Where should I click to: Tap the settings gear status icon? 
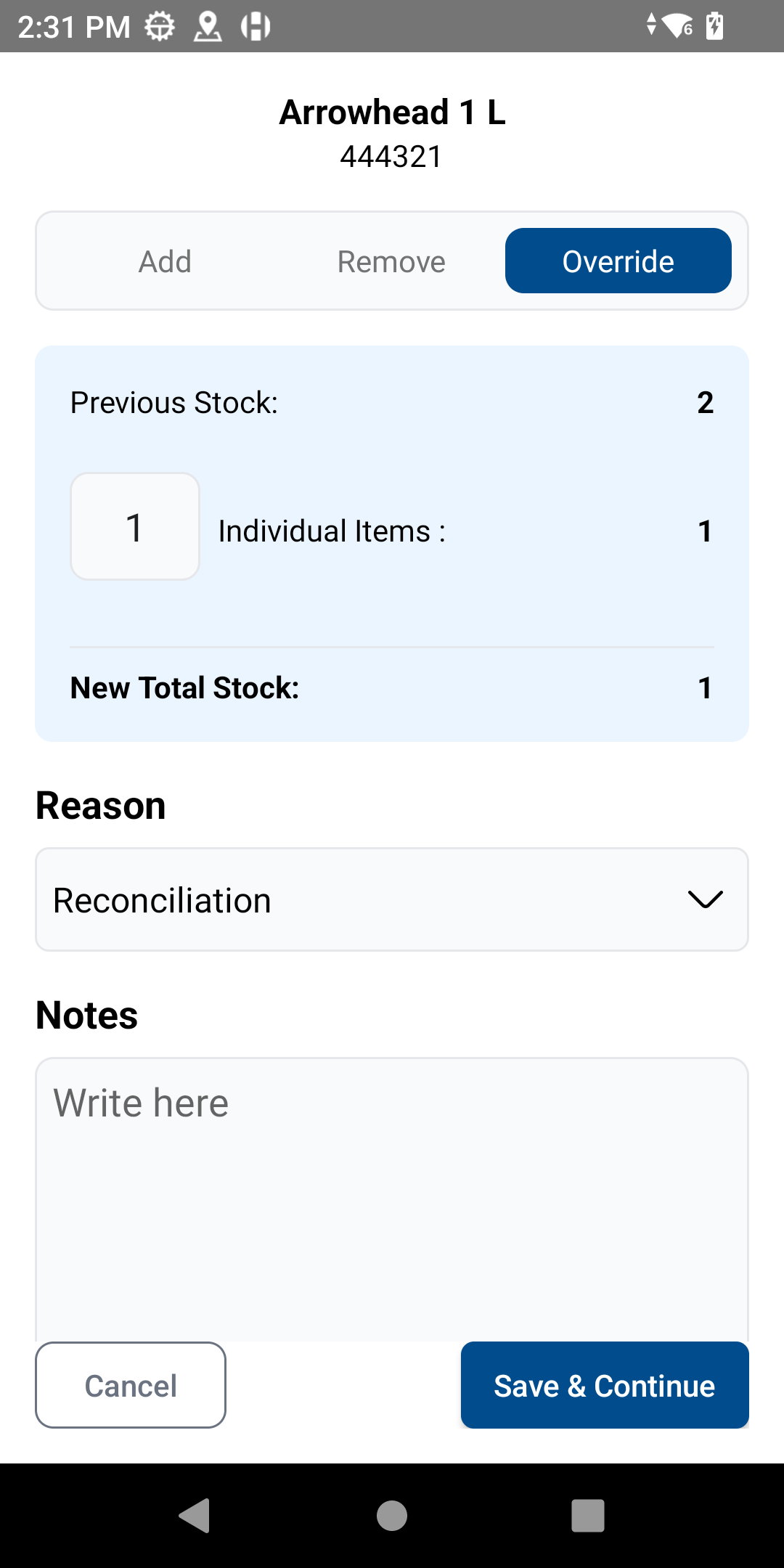coord(160,27)
